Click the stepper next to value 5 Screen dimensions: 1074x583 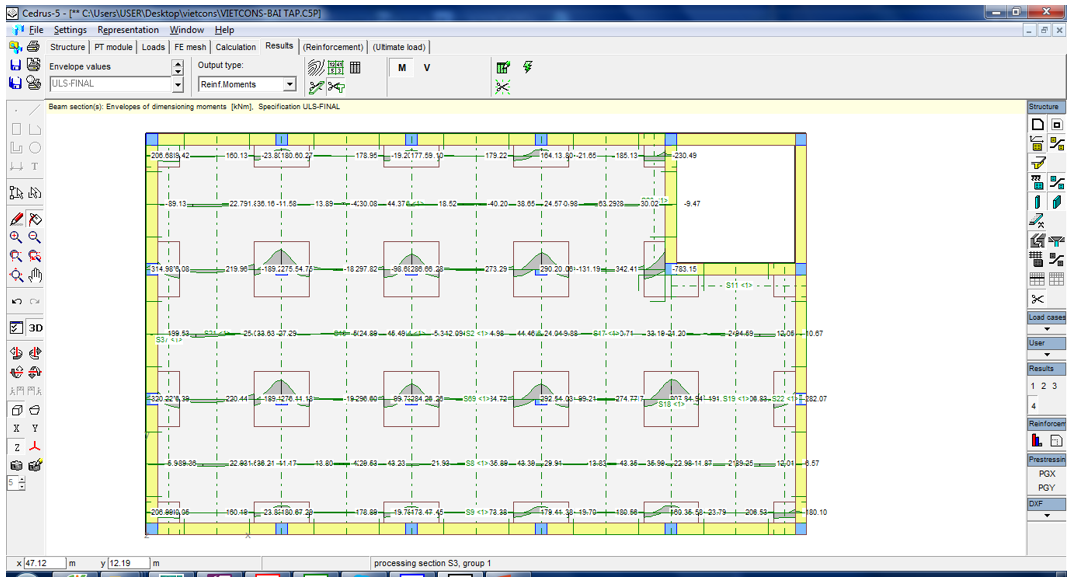pos(22,483)
